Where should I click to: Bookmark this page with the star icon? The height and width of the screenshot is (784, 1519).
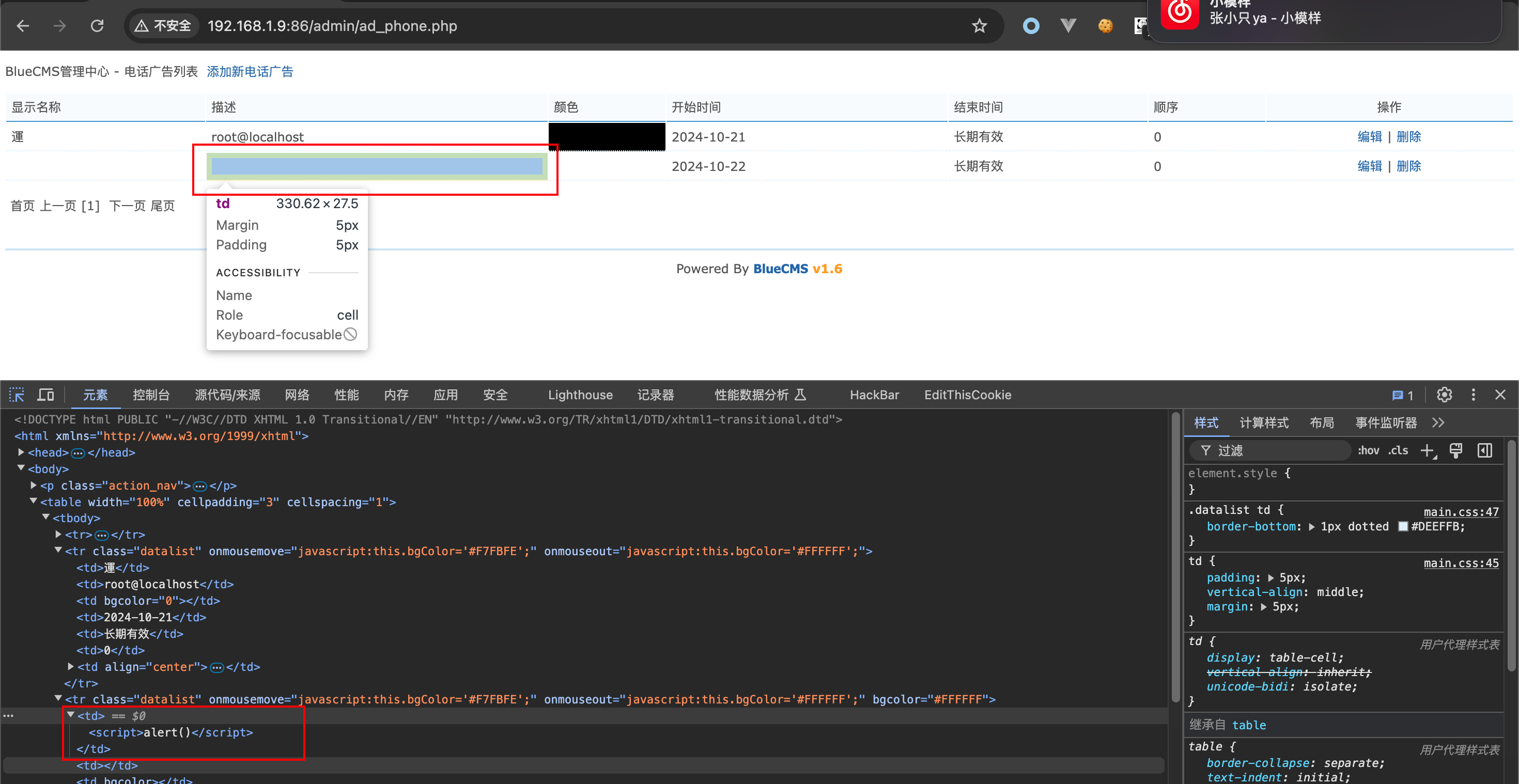pyautogui.click(x=979, y=26)
